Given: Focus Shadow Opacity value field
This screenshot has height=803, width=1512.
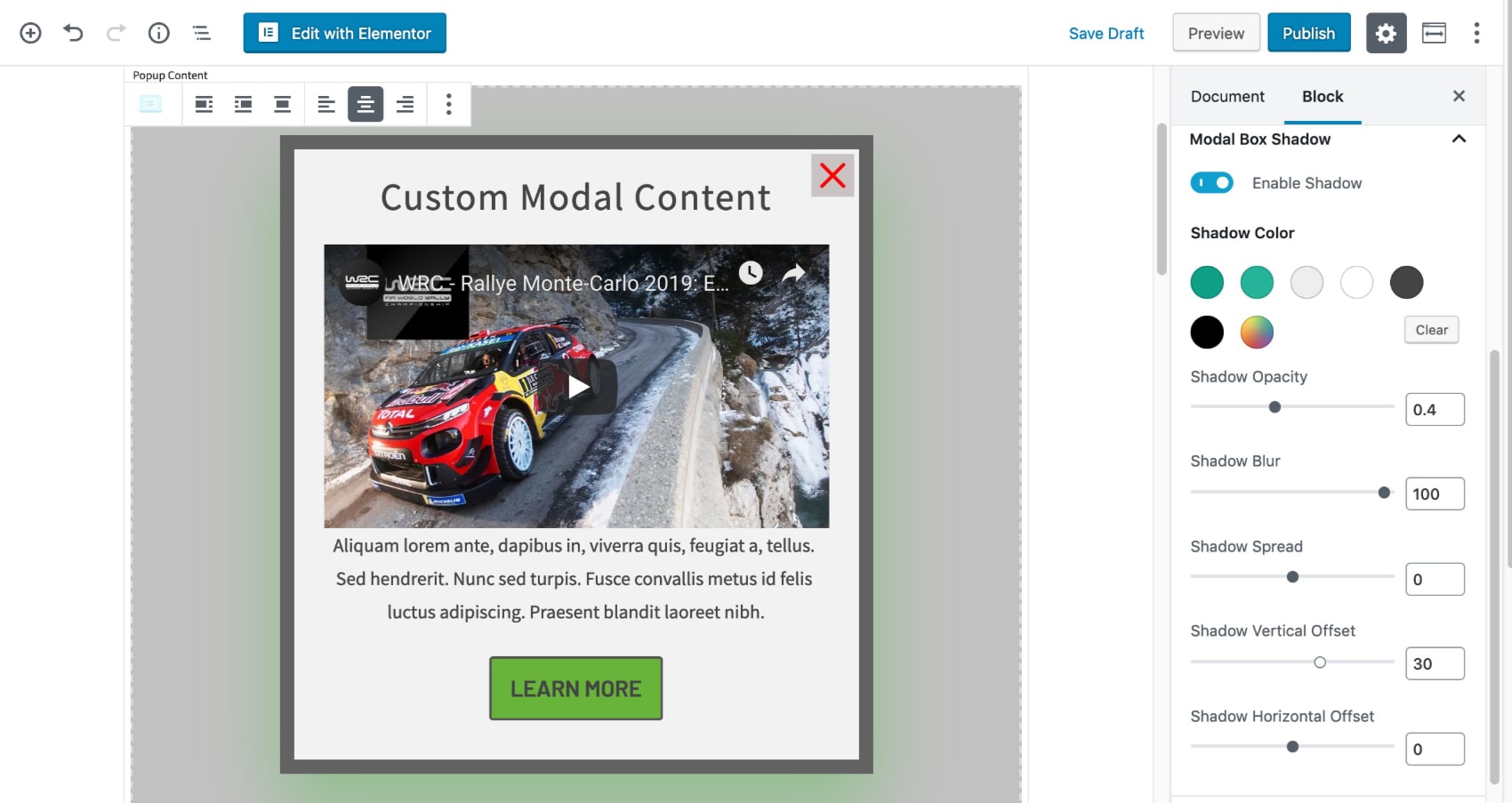Looking at the screenshot, I should pyautogui.click(x=1435, y=409).
